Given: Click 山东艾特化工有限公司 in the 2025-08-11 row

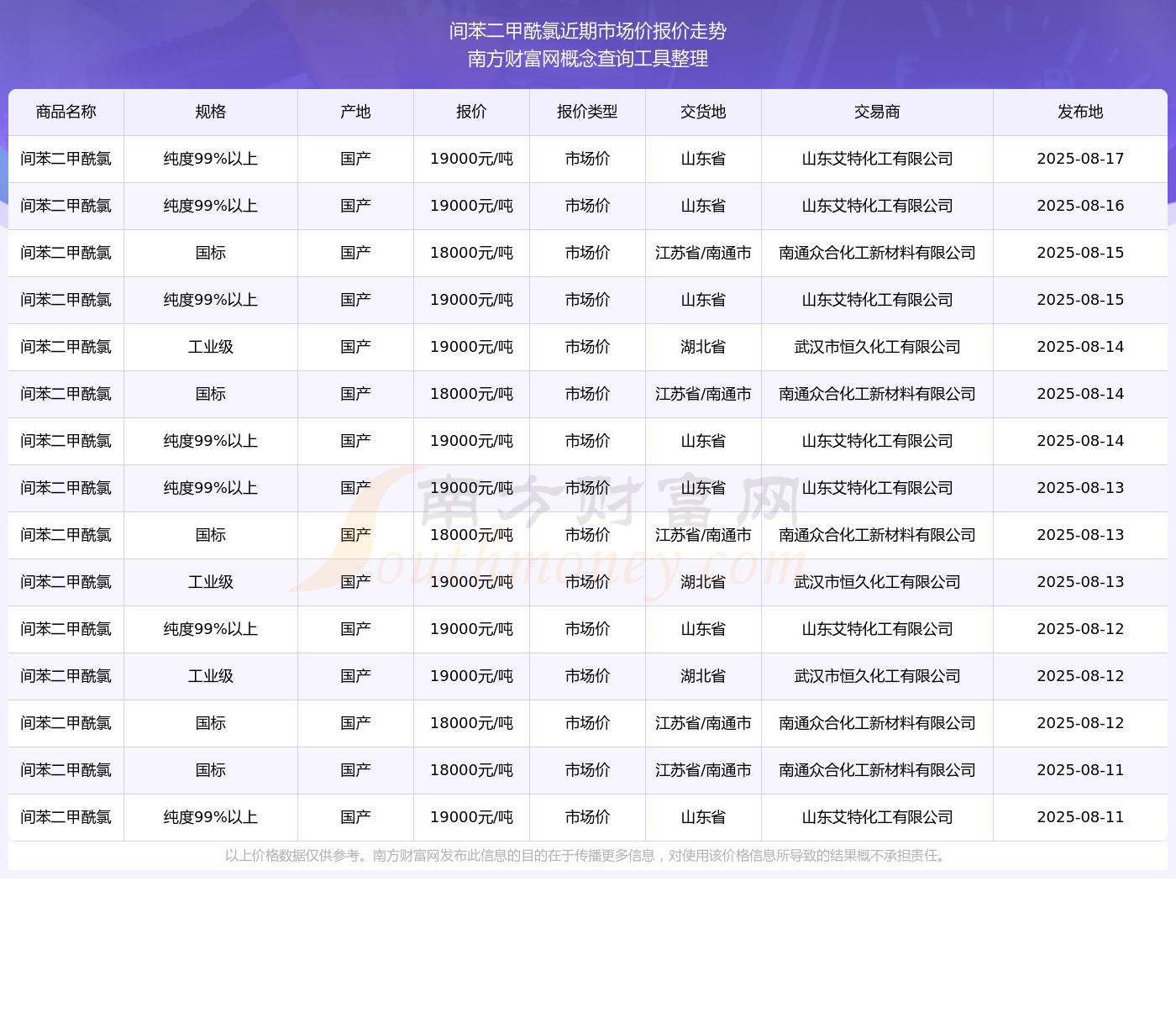Looking at the screenshot, I should click(x=878, y=817).
